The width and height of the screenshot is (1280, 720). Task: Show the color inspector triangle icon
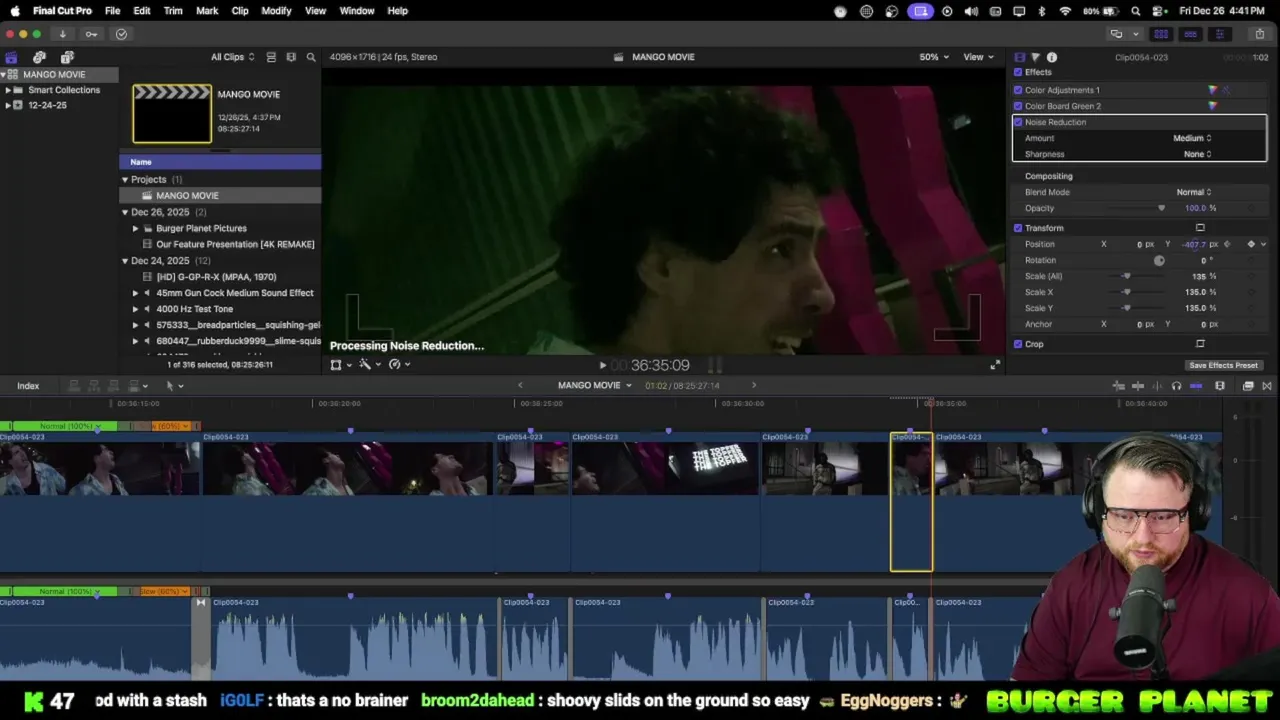[x=1035, y=57]
